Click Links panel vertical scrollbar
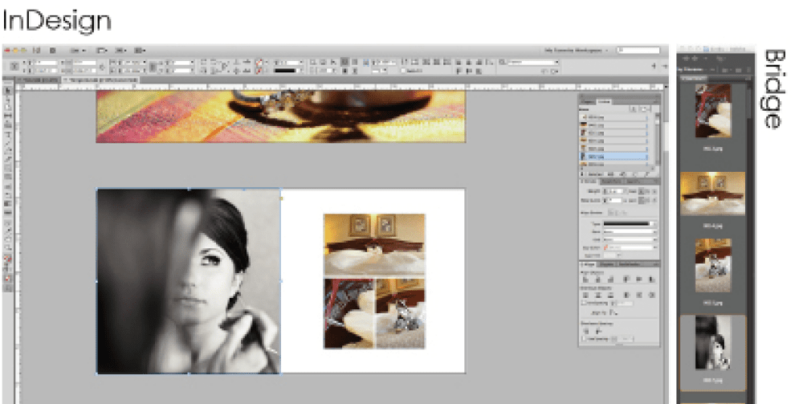Screen dimensions: 803x404 tap(658, 139)
